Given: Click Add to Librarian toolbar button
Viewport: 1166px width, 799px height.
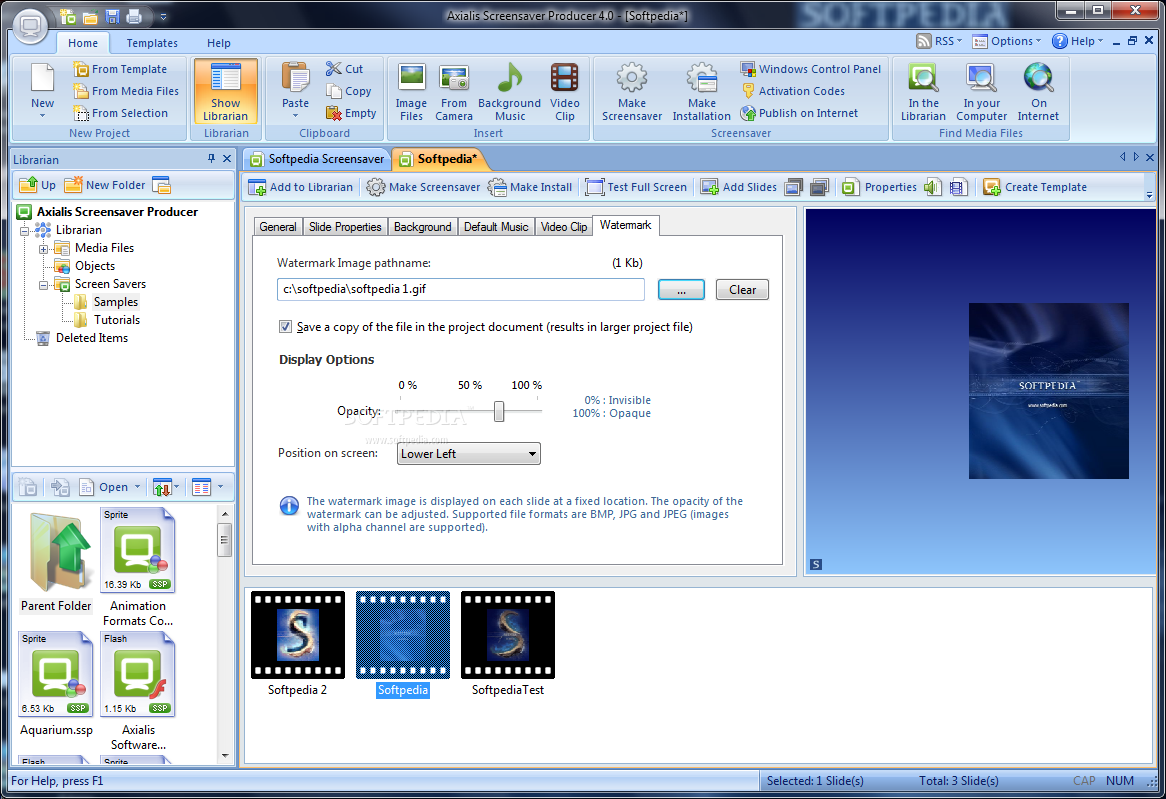Looking at the screenshot, I should [x=301, y=187].
